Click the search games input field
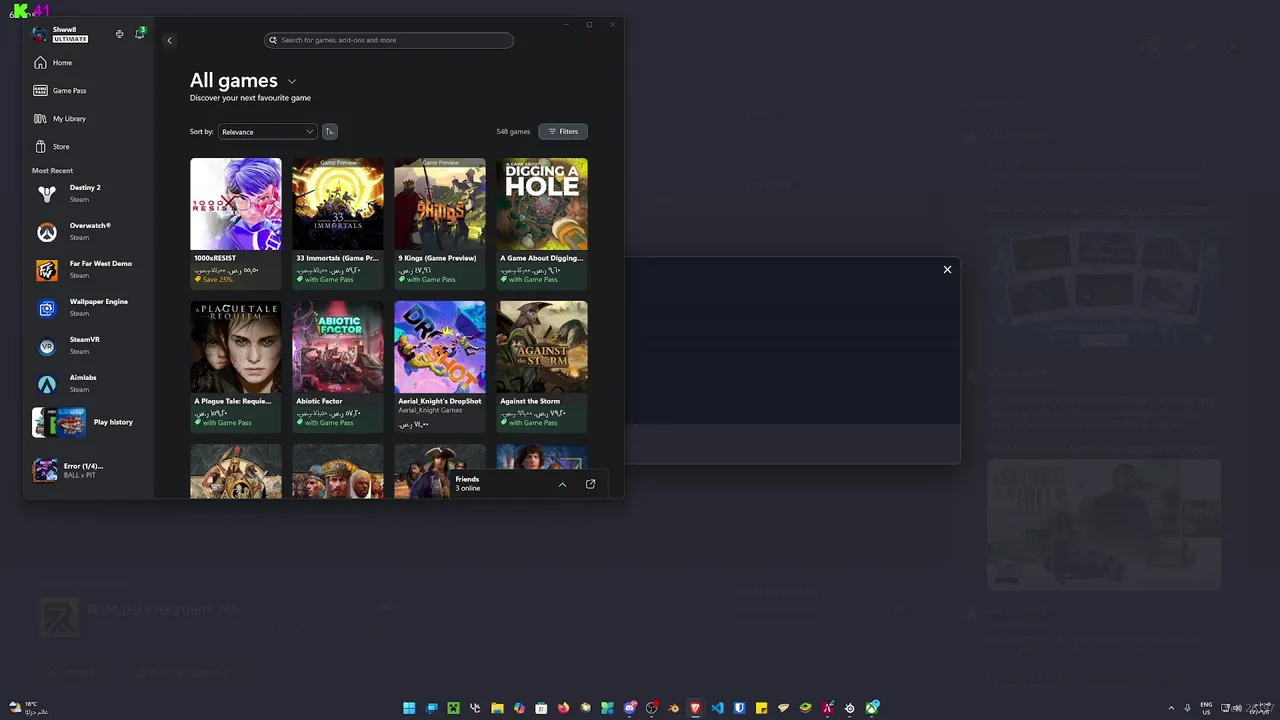 [x=389, y=40]
